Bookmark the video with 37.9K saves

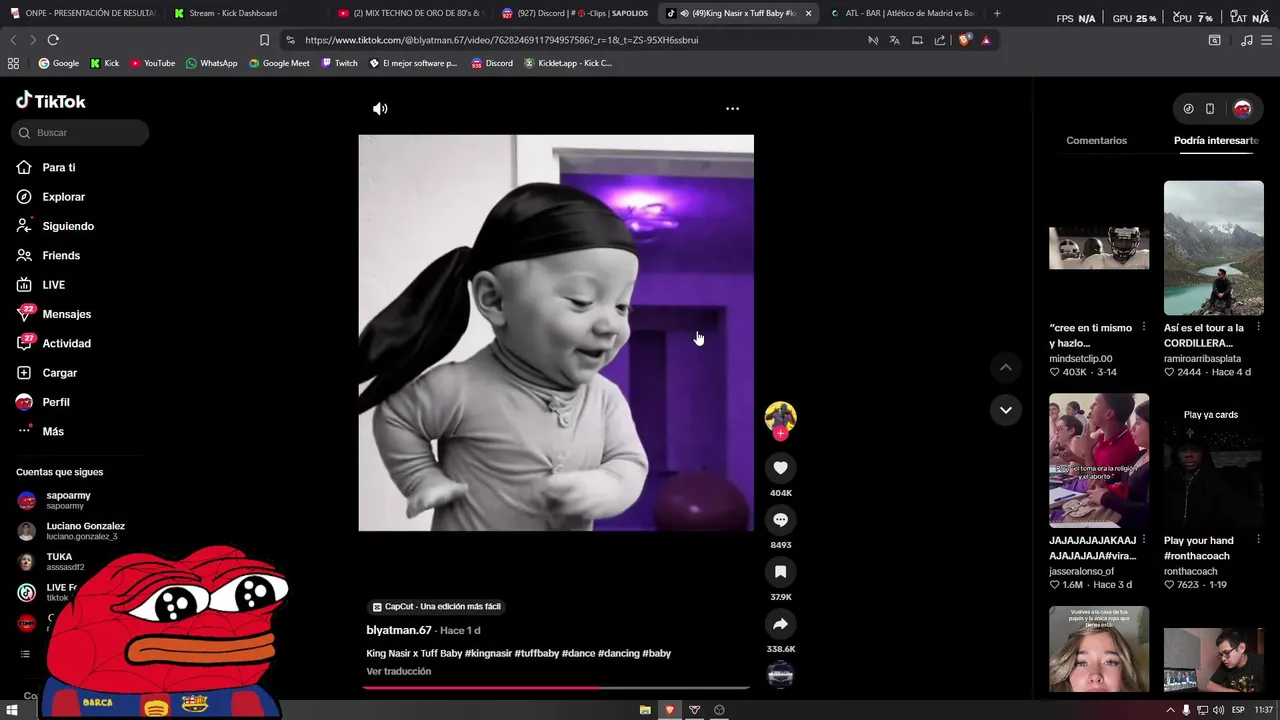[780, 572]
